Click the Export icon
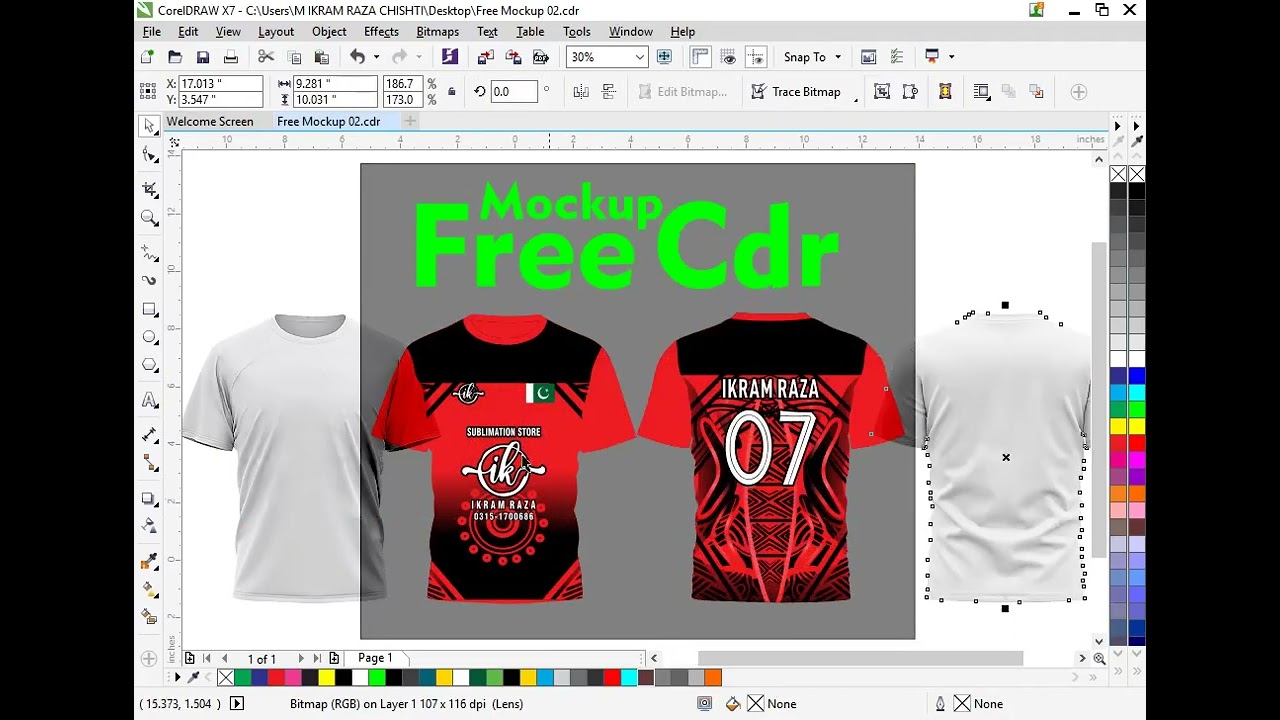Image resolution: width=1280 pixels, height=720 pixels. click(x=513, y=57)
